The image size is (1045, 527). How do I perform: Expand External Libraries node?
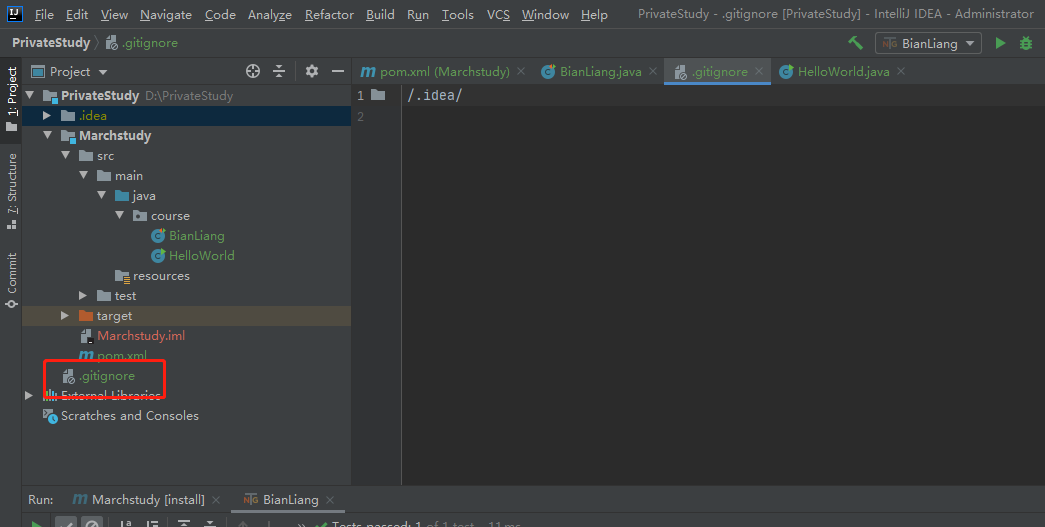(x=29, y=395)
